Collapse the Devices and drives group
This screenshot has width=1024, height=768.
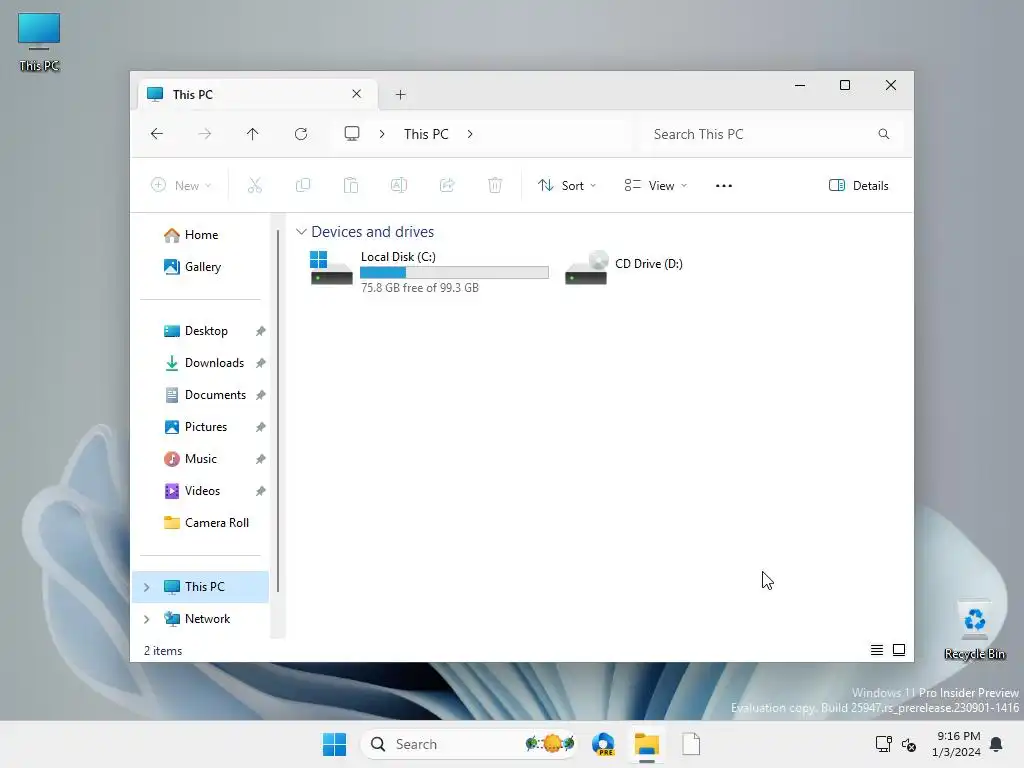[301, 232]
